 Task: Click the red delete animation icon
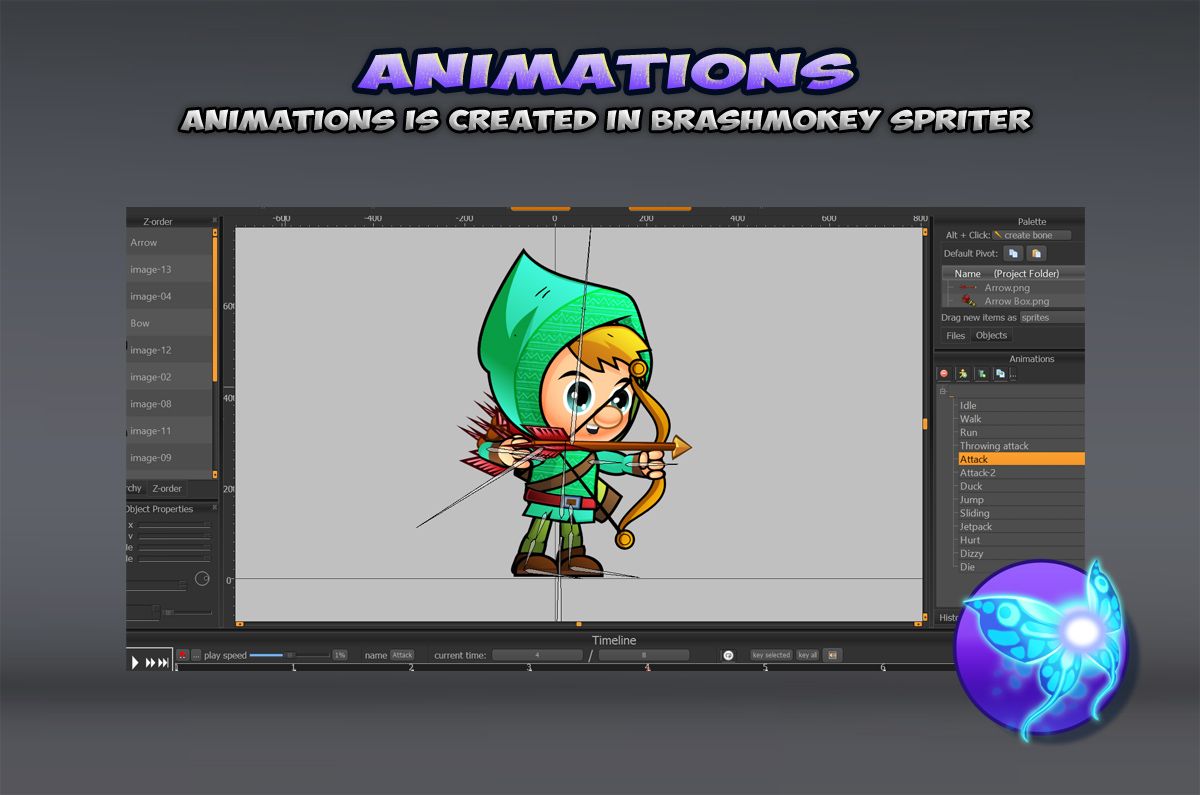point(943,374)
